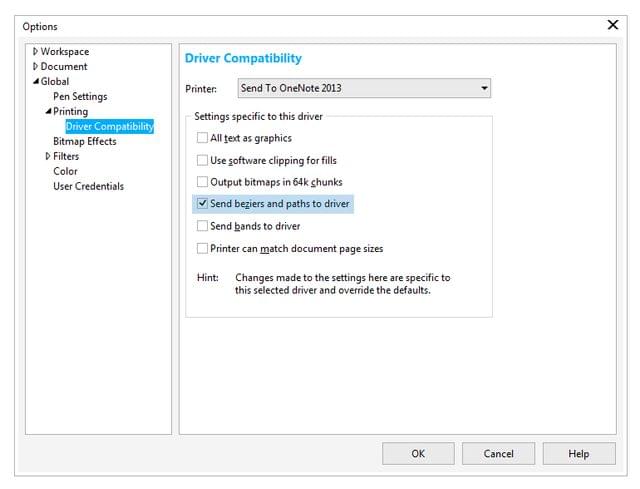640x489 pixels.
Task: Collapse the Global tree node
Action: click(36, 82)
